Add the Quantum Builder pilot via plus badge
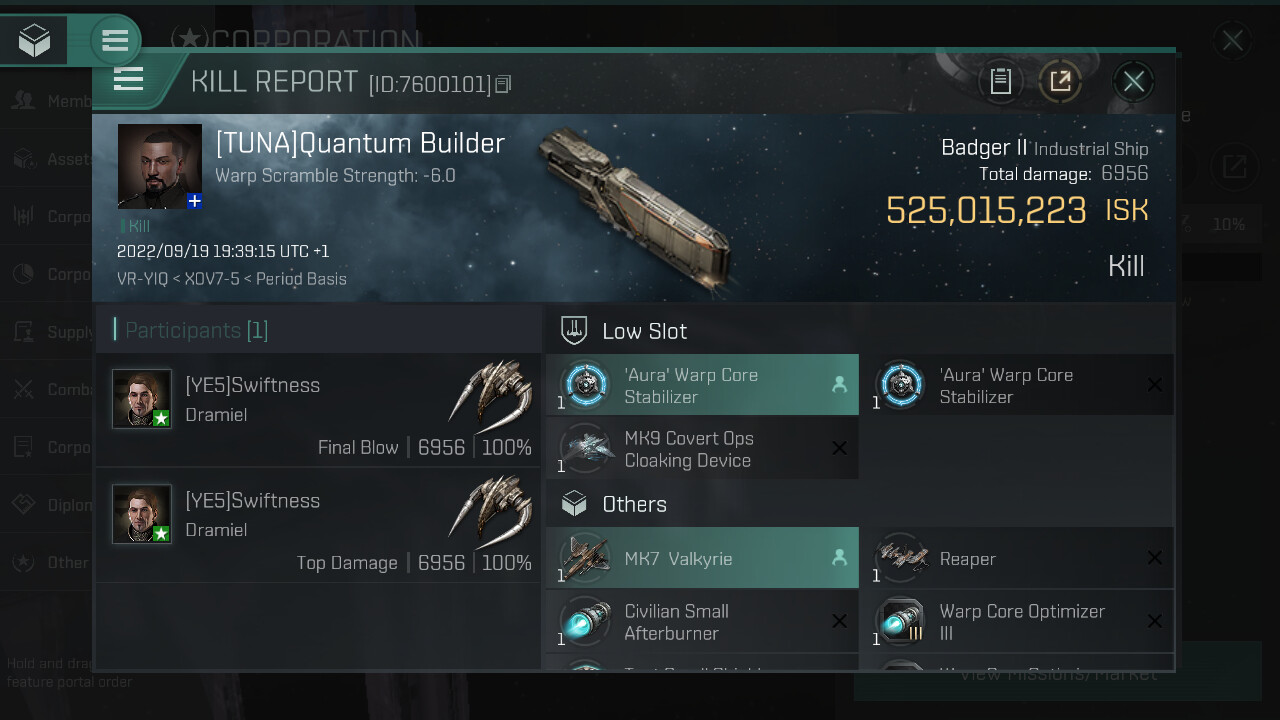Screen dimensions: 1280x720 [195, 201]
